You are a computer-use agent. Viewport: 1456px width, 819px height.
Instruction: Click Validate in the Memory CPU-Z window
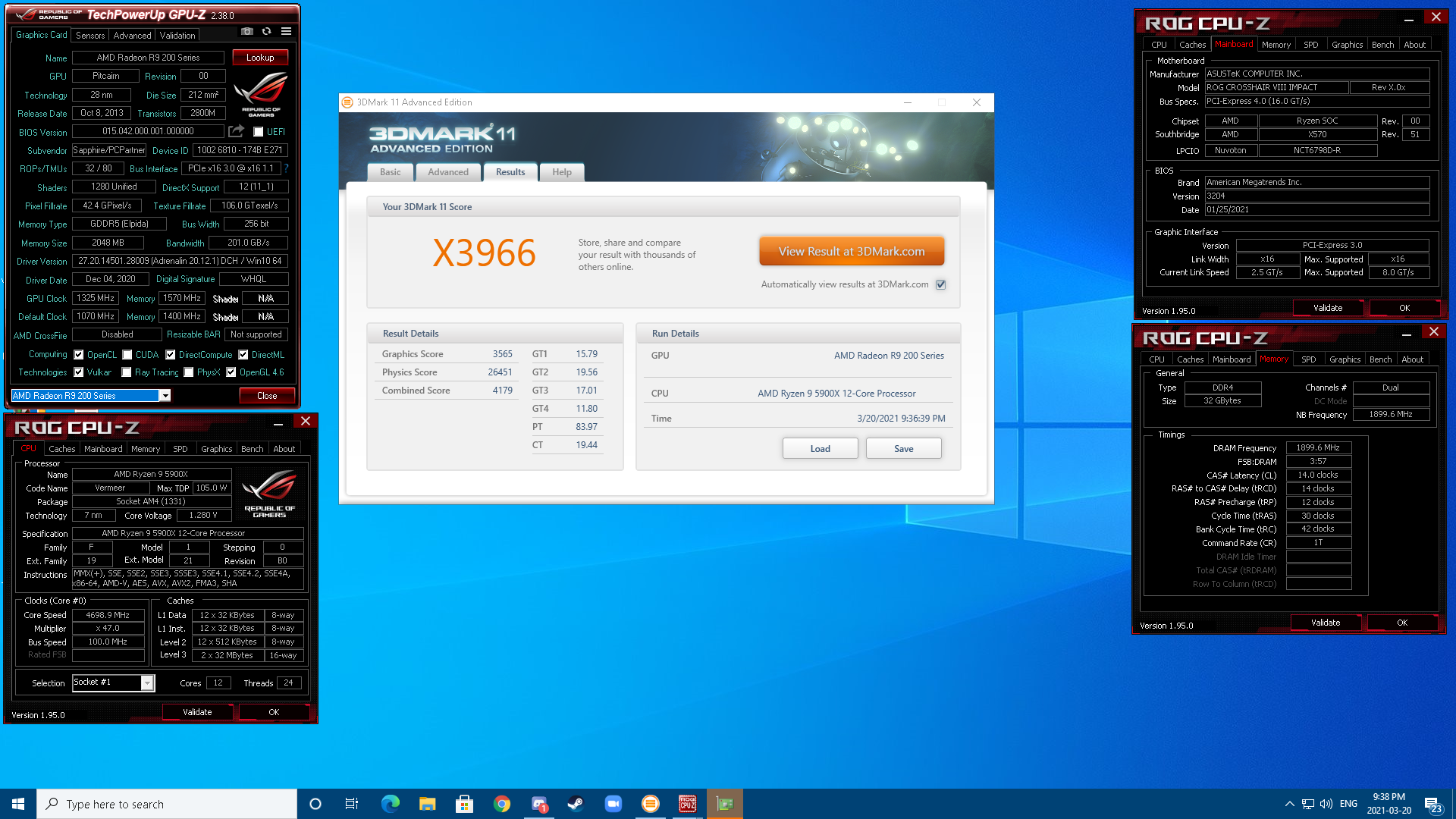click(1326, 623)
